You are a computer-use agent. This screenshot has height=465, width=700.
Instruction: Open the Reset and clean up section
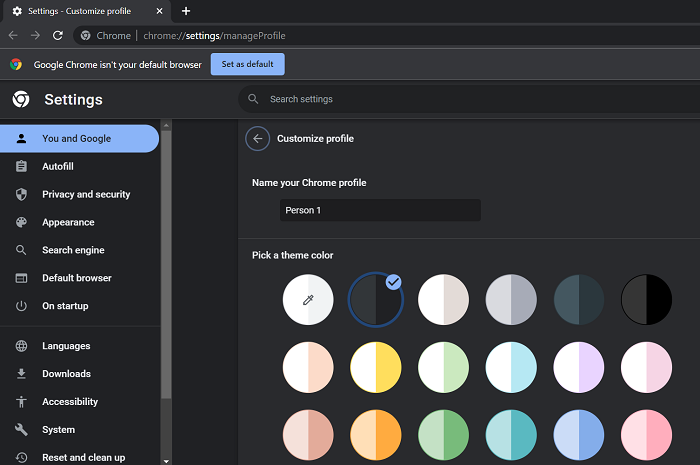pos(83,457)
